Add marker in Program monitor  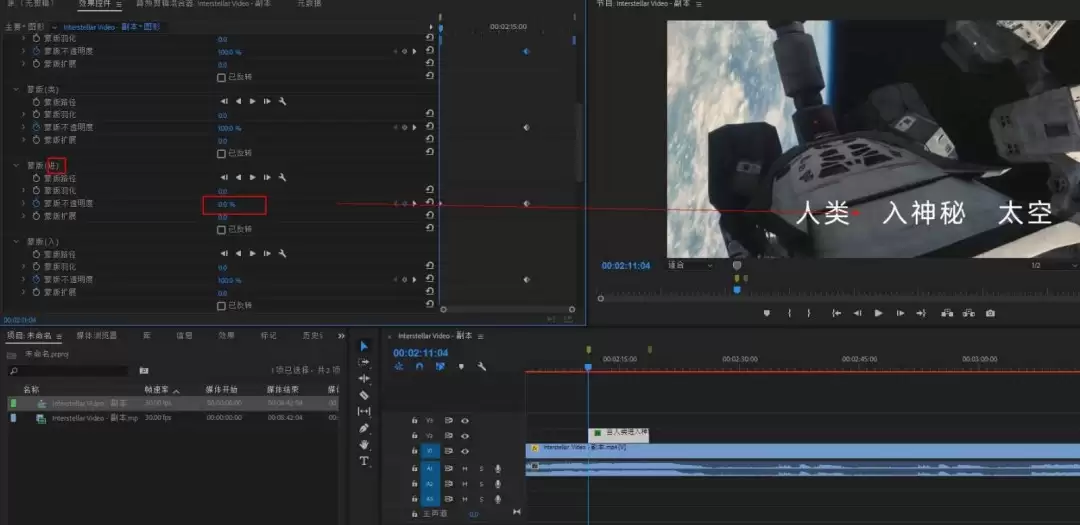pyautogui.click(x=767, y=313)
